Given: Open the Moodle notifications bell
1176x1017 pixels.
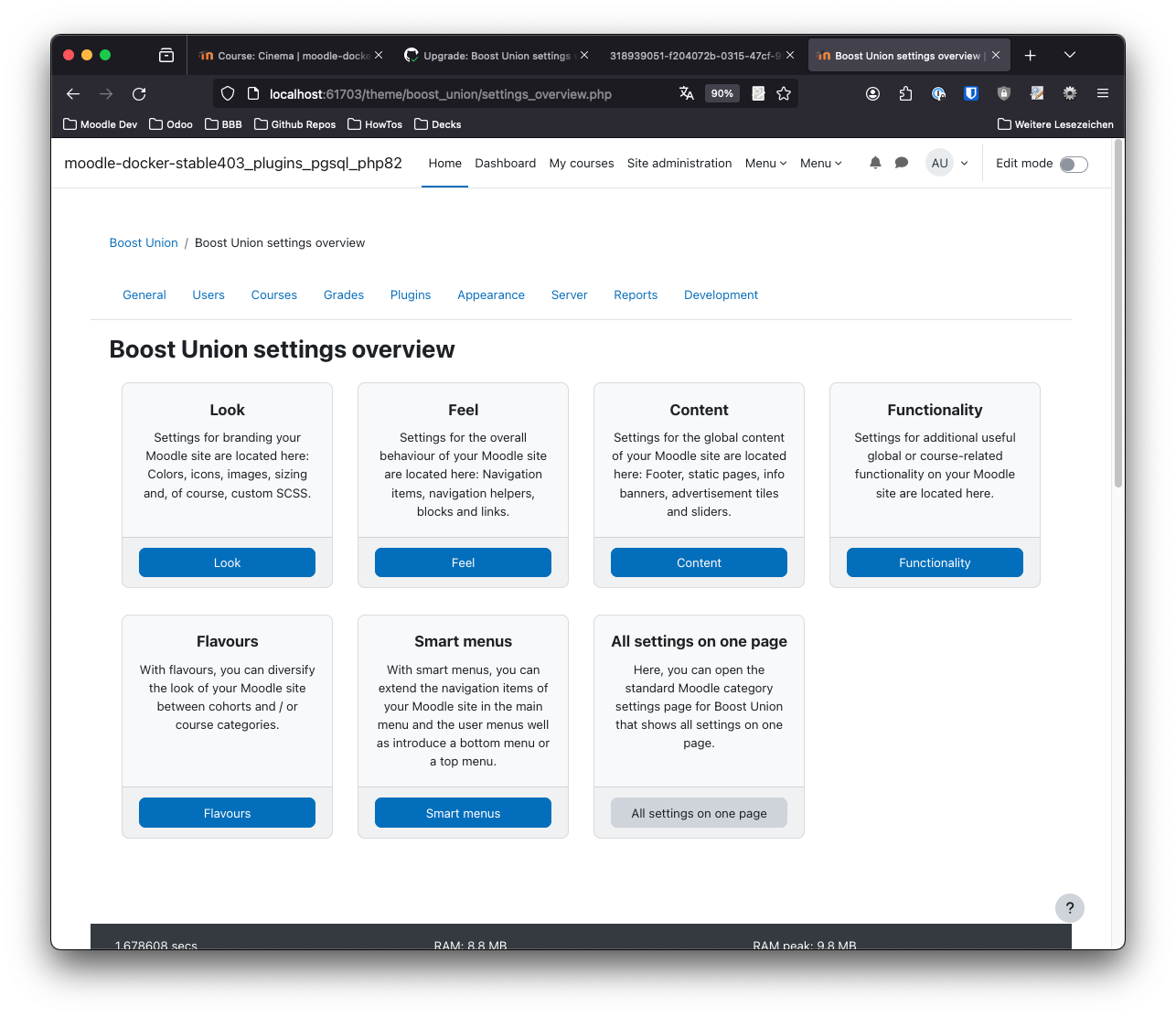Looking at the screenshot, I should tap(875, 163).
